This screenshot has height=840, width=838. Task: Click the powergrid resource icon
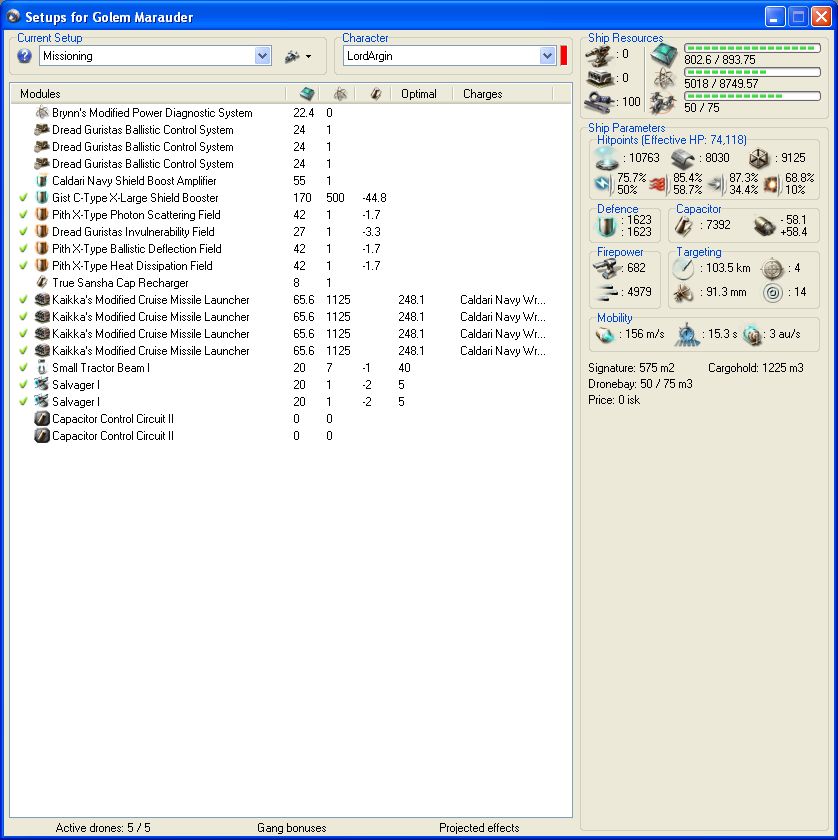[664, 79]
